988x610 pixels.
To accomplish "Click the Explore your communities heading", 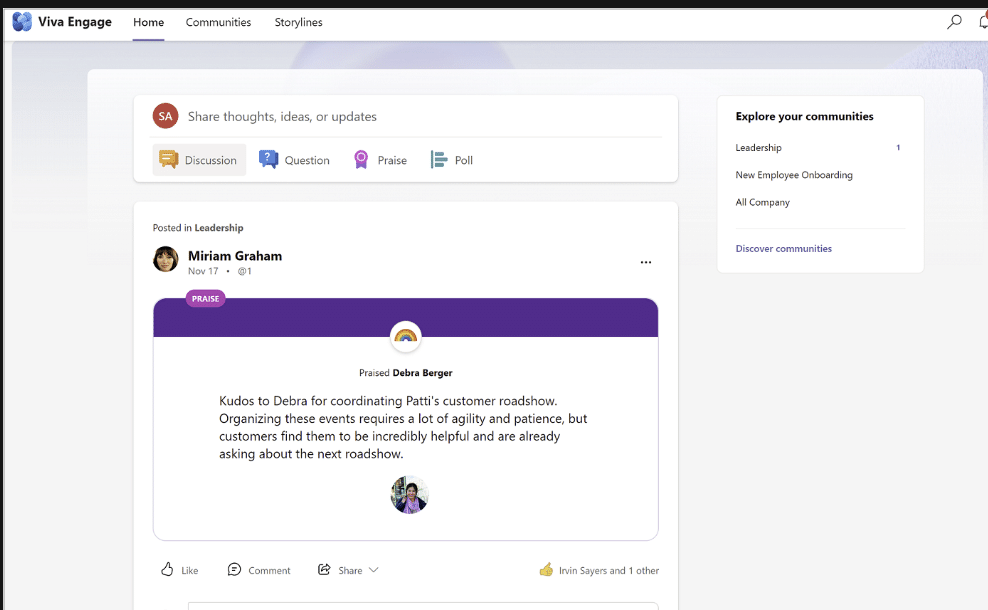I will pyautogui.click(x=804, y=116).
